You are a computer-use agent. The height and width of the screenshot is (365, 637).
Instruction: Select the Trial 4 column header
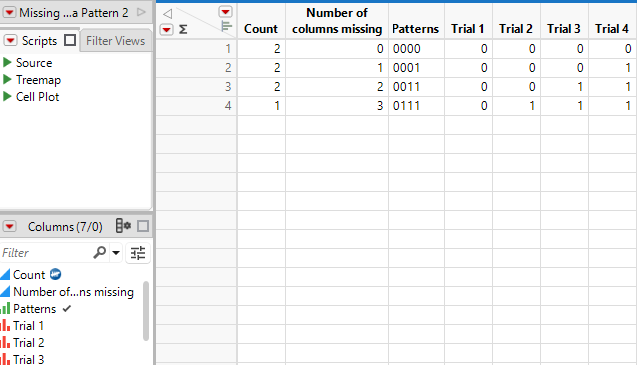[611, 29]
